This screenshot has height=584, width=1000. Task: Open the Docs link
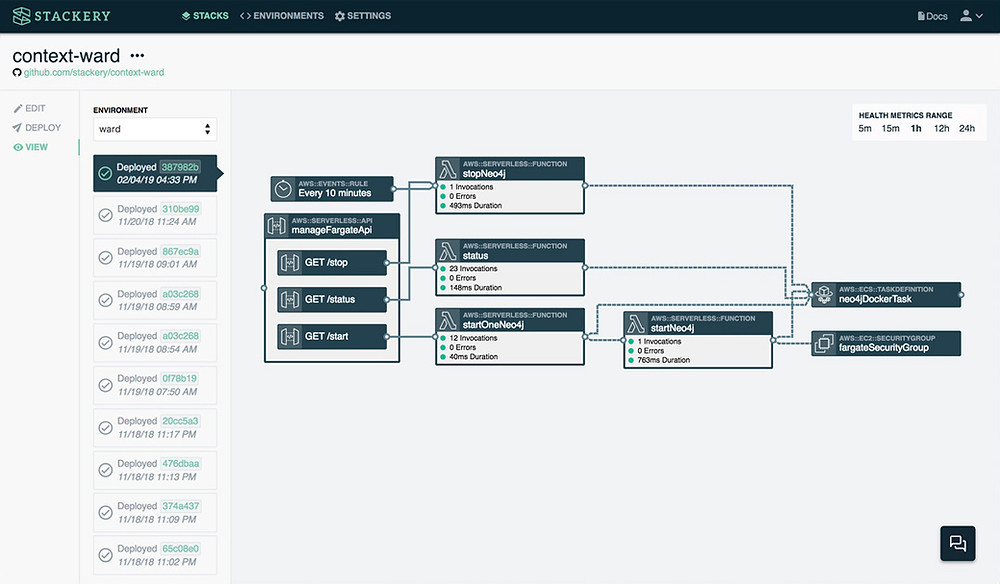932,16
